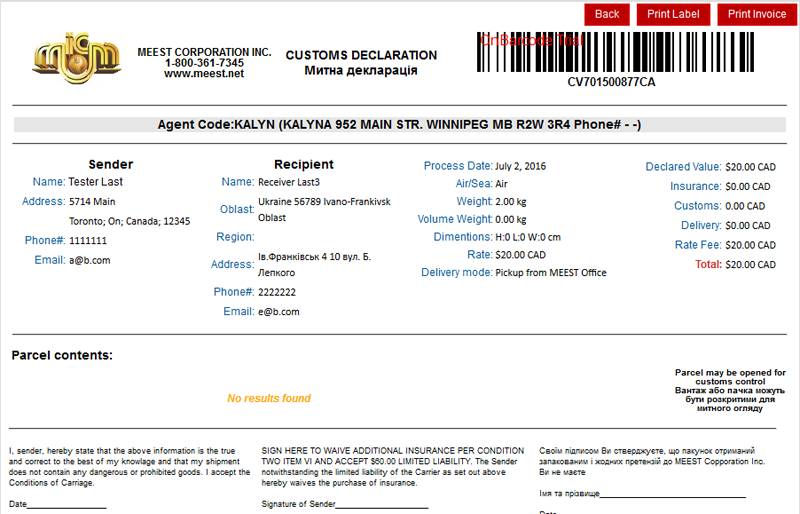Click the No results found message
800x514 pixels.
pos(269,398)
